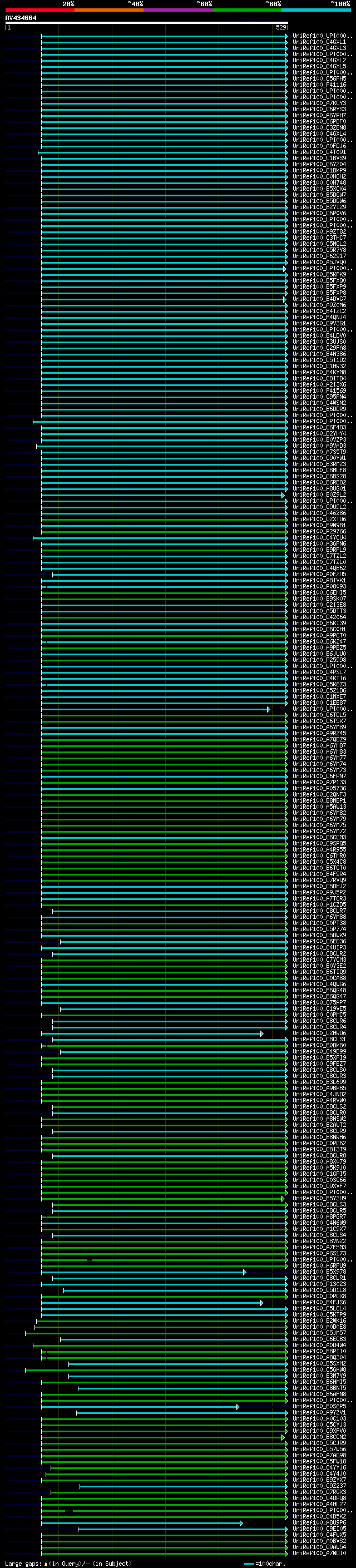Select the UniRef100_Q2QNF3 label

click(x=319, y=795)
